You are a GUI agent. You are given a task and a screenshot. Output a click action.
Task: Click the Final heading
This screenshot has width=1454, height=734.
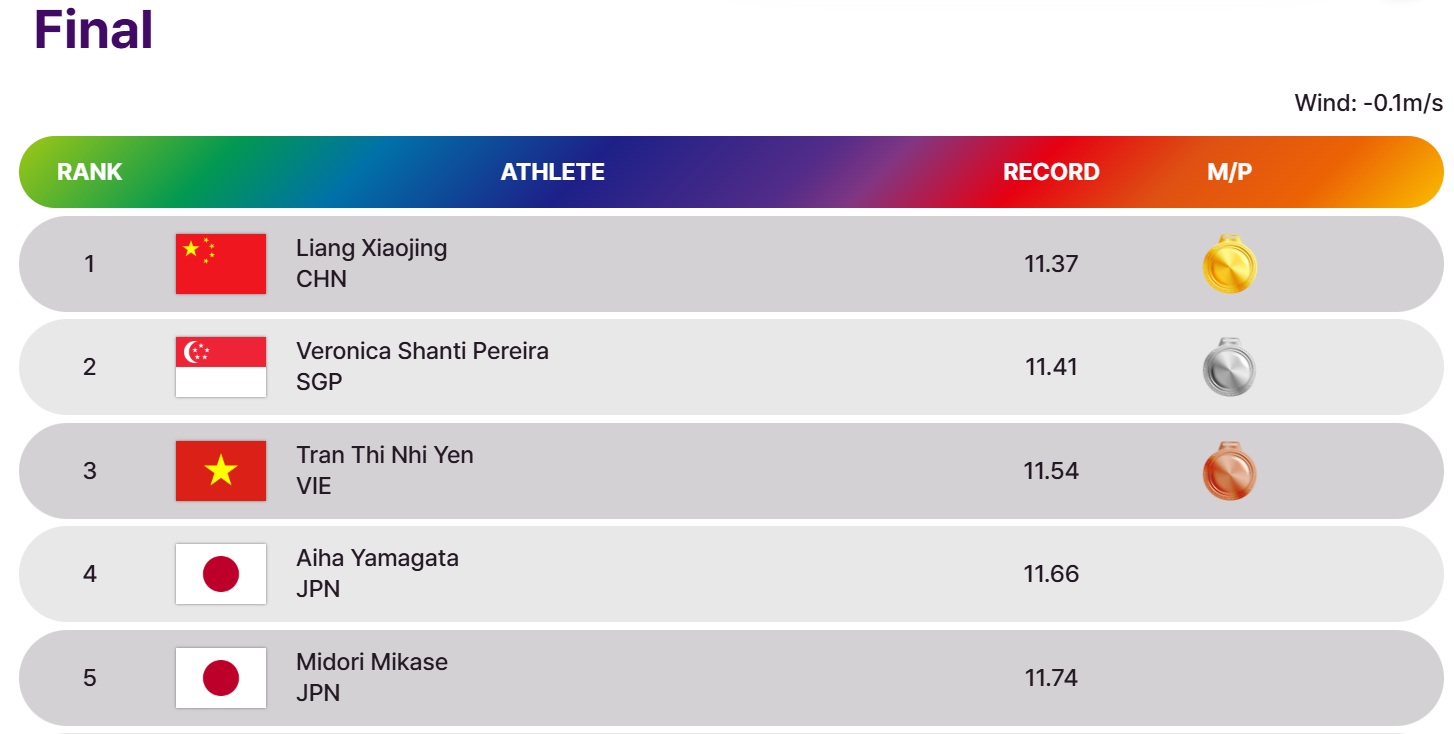coord(94,30)
